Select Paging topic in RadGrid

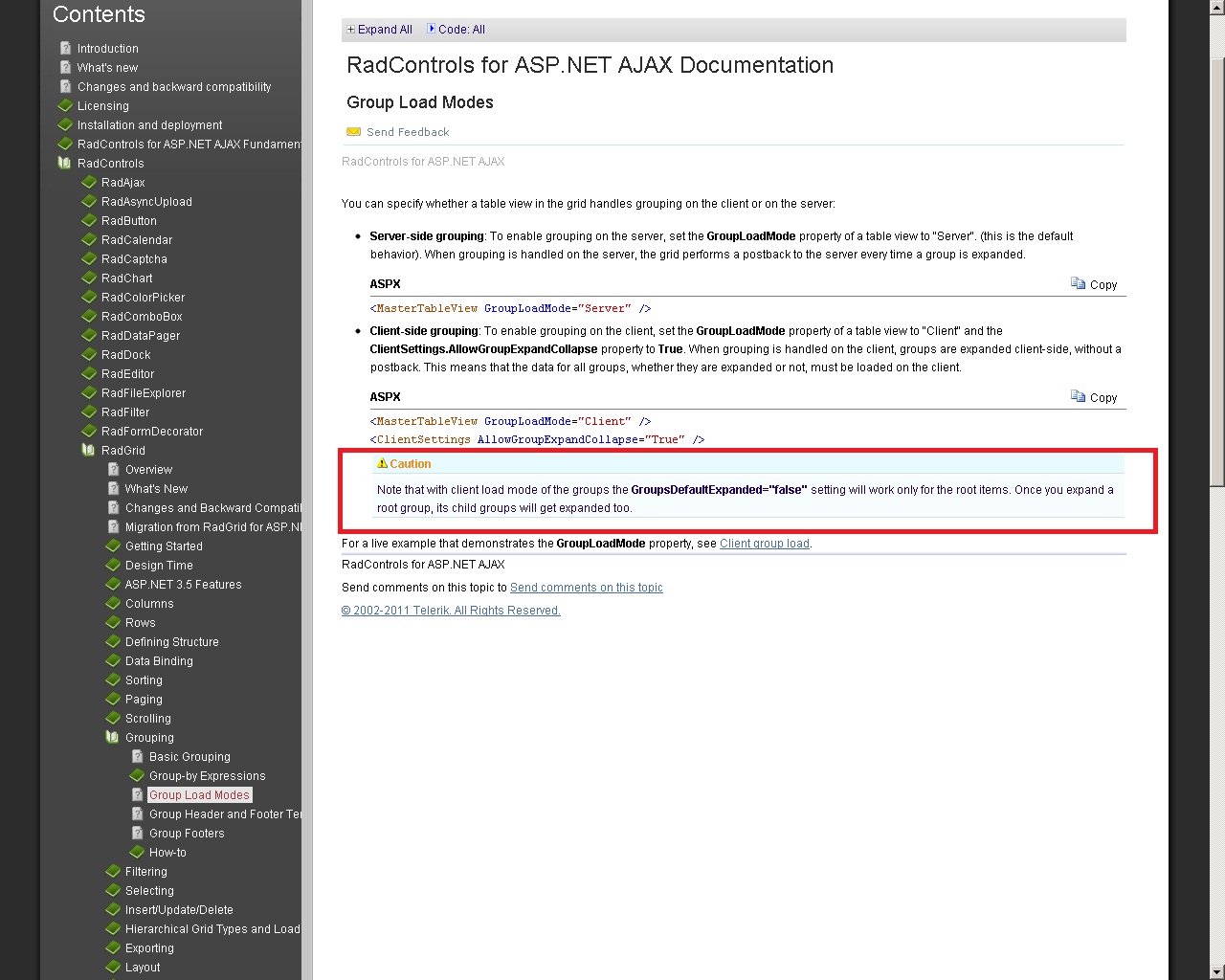[x=144, y=700]
